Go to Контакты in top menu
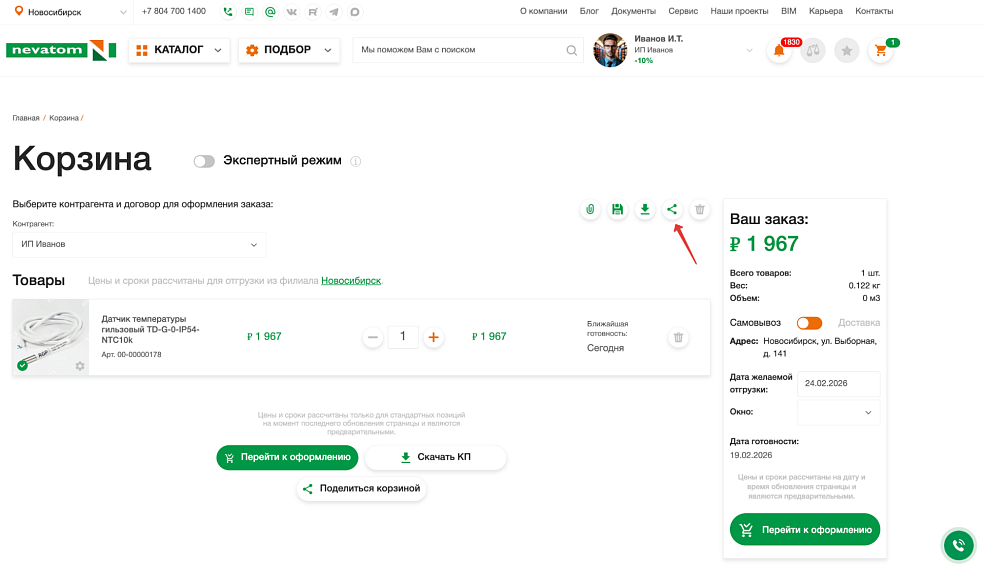 [x=874, y=11]
